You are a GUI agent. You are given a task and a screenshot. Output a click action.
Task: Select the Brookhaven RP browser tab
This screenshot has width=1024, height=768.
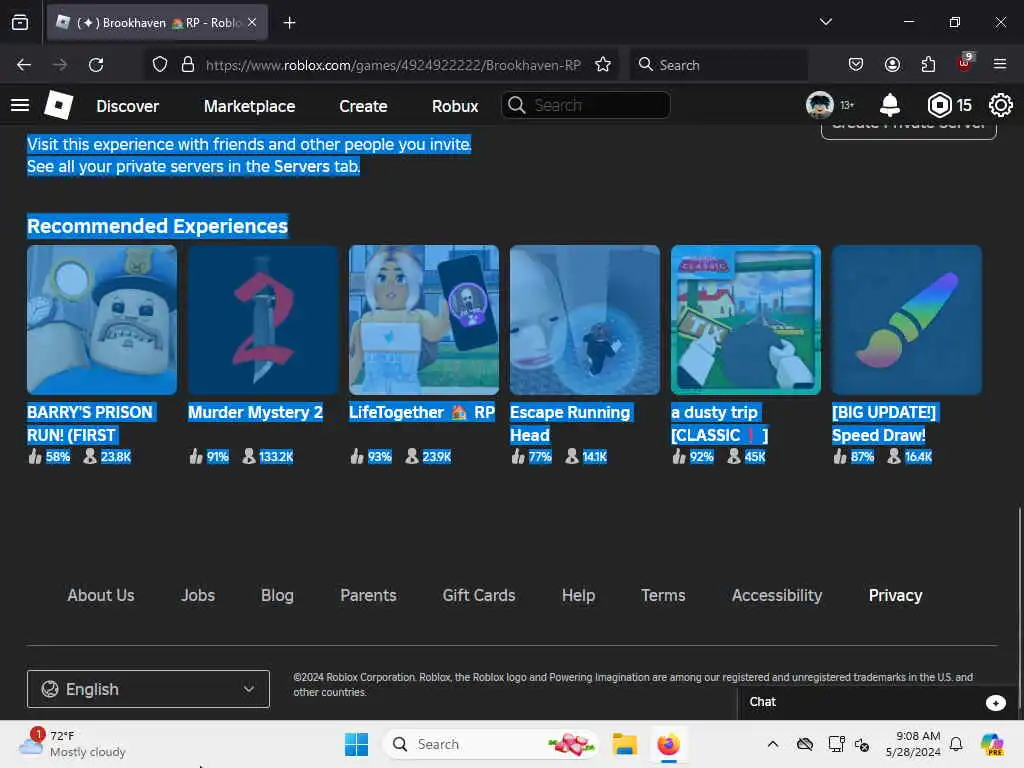tap(157, 22)
